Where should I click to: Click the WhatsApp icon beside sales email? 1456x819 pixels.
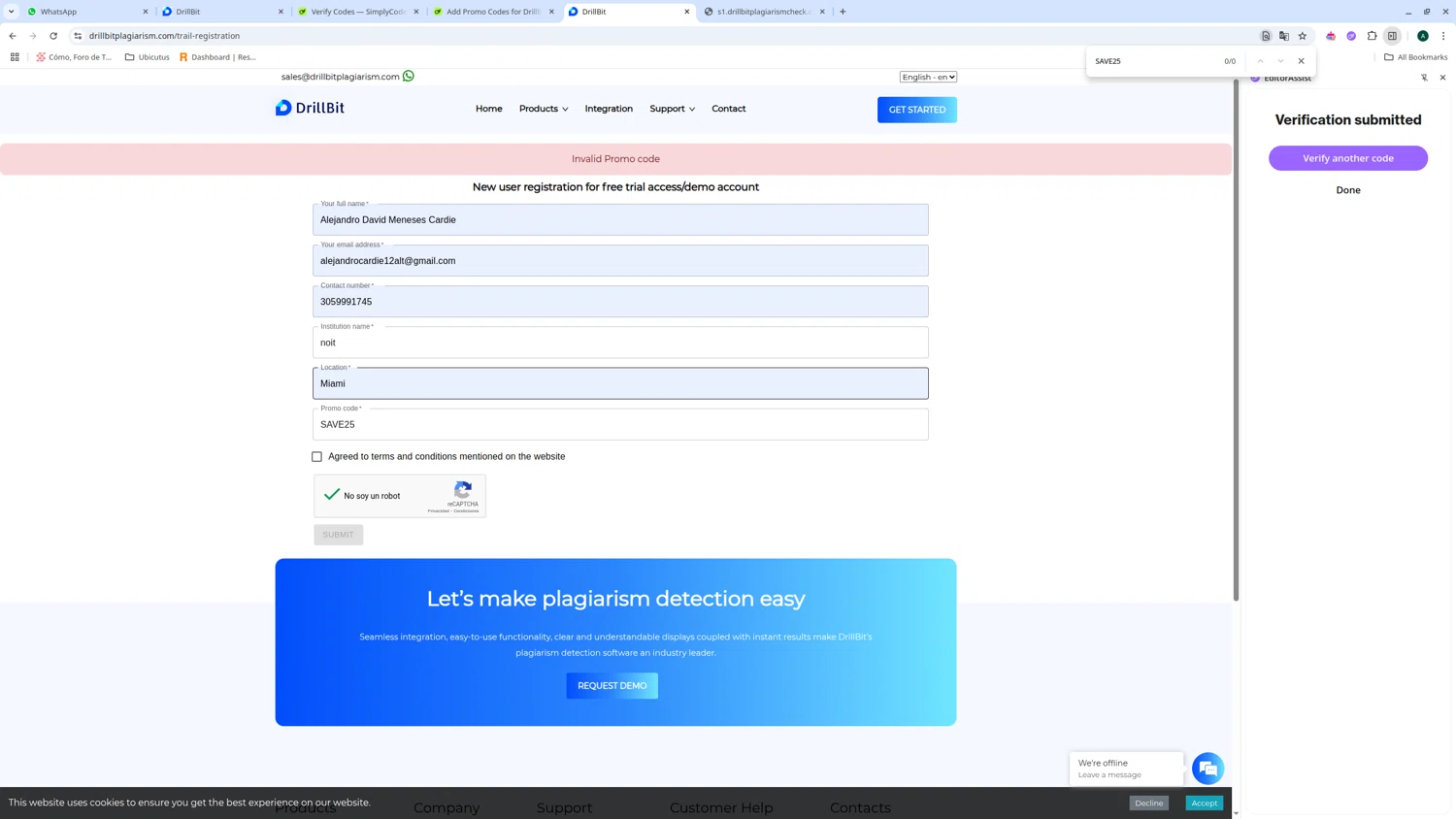point(409,76)
